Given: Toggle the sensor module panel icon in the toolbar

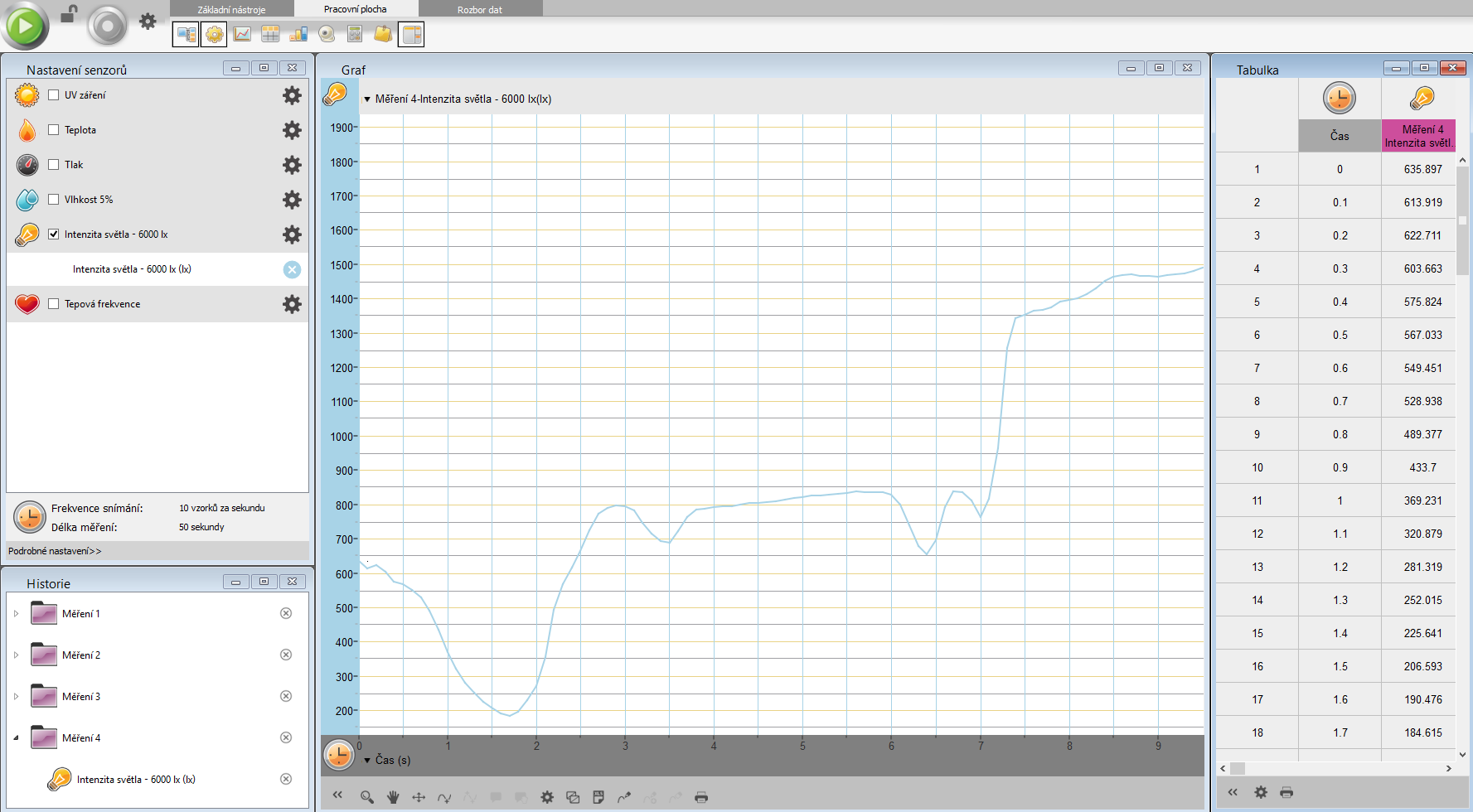Looking at the screenshot, I should 187,34.
